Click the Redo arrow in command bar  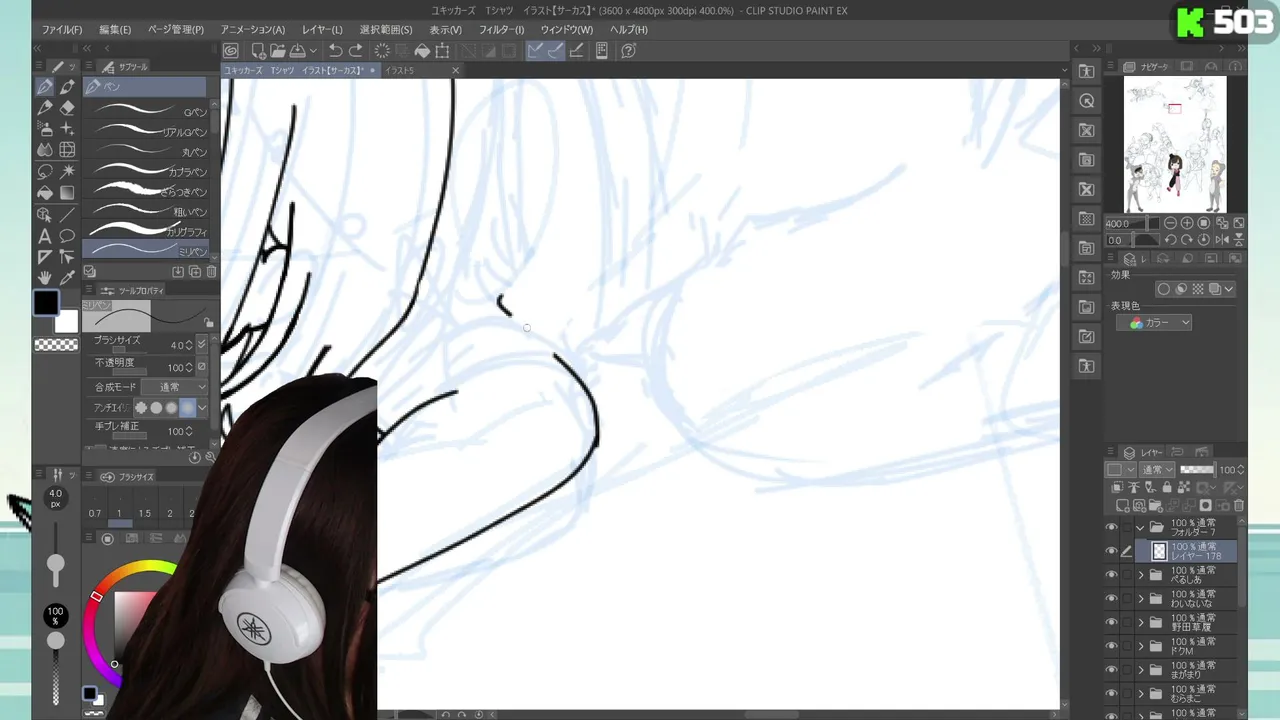coord(356,50)
